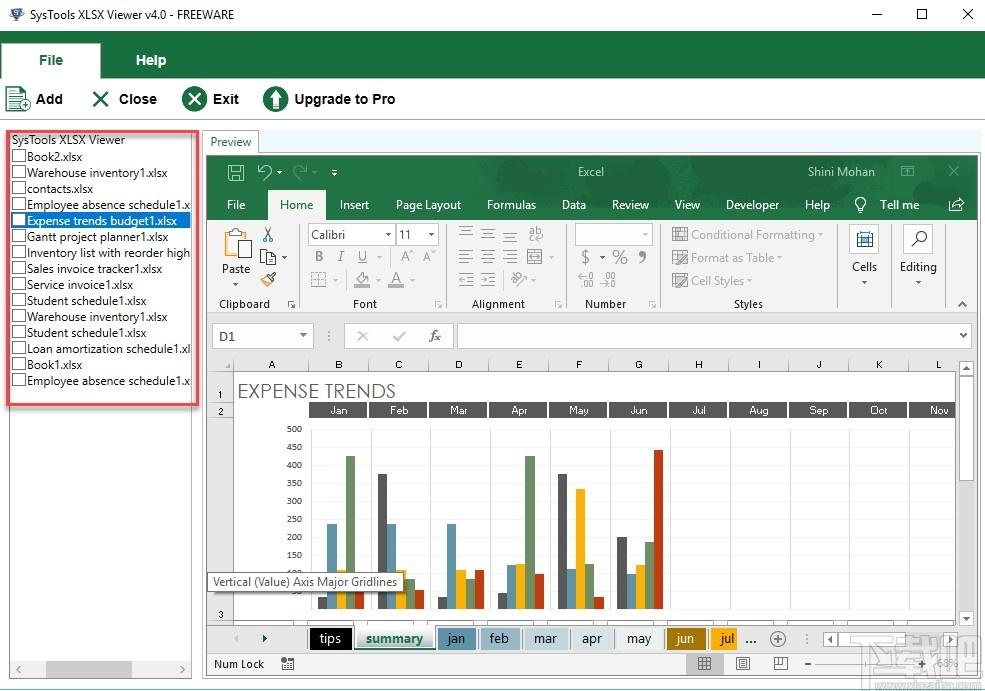Click the Undo icon in Excel preview
The height and width of the screenshot is (691, 985).
click(264, 172)
